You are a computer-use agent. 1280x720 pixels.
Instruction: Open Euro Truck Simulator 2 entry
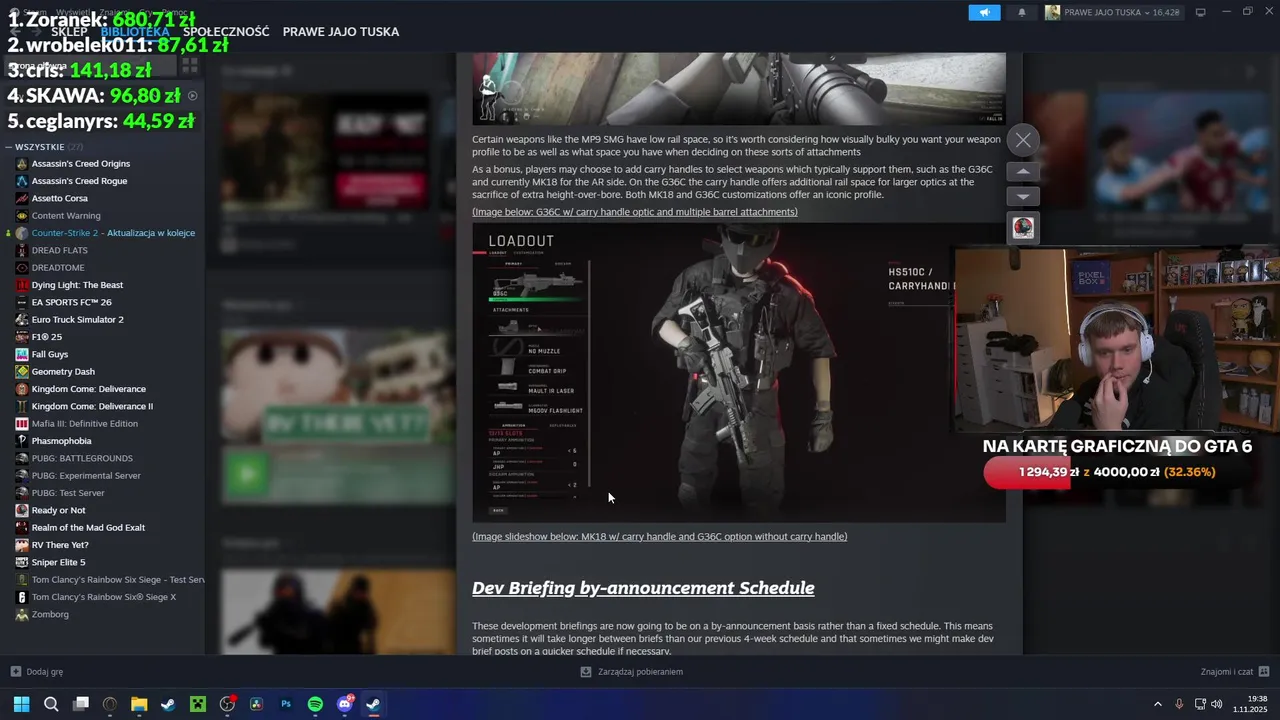coord(78,320)
